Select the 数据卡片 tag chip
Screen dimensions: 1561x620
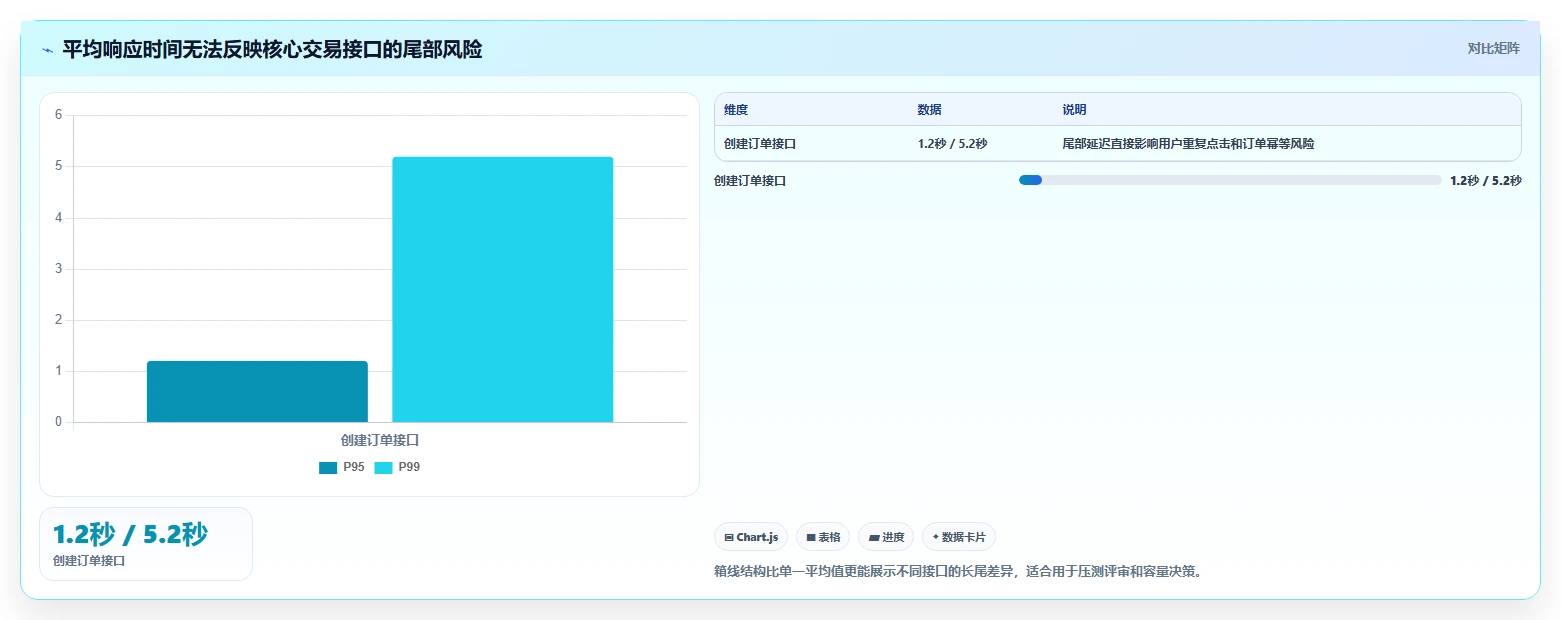959,537
